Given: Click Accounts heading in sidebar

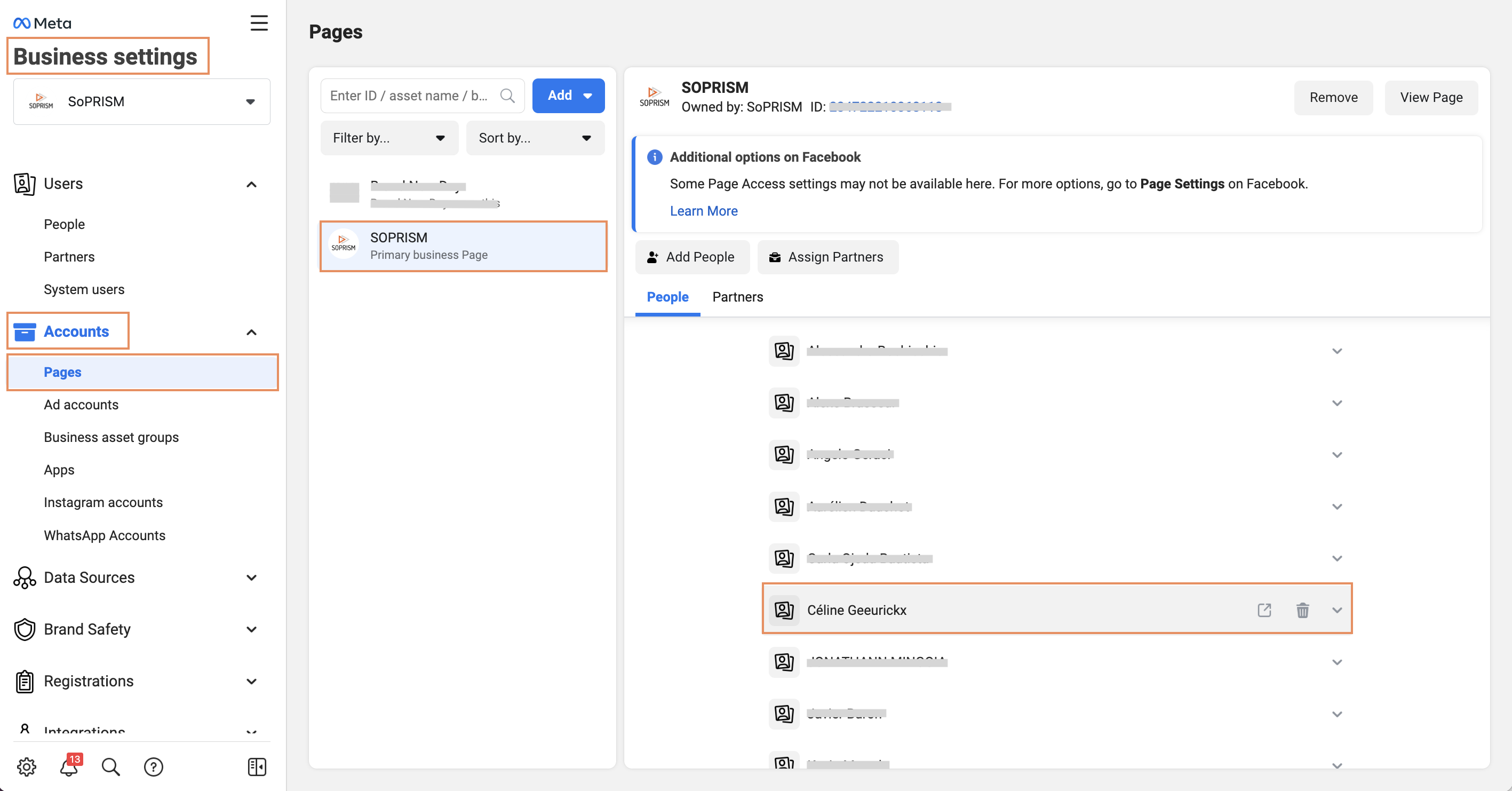Looking at the screenshot, I should pyautogui.click(x=76, y=331).
